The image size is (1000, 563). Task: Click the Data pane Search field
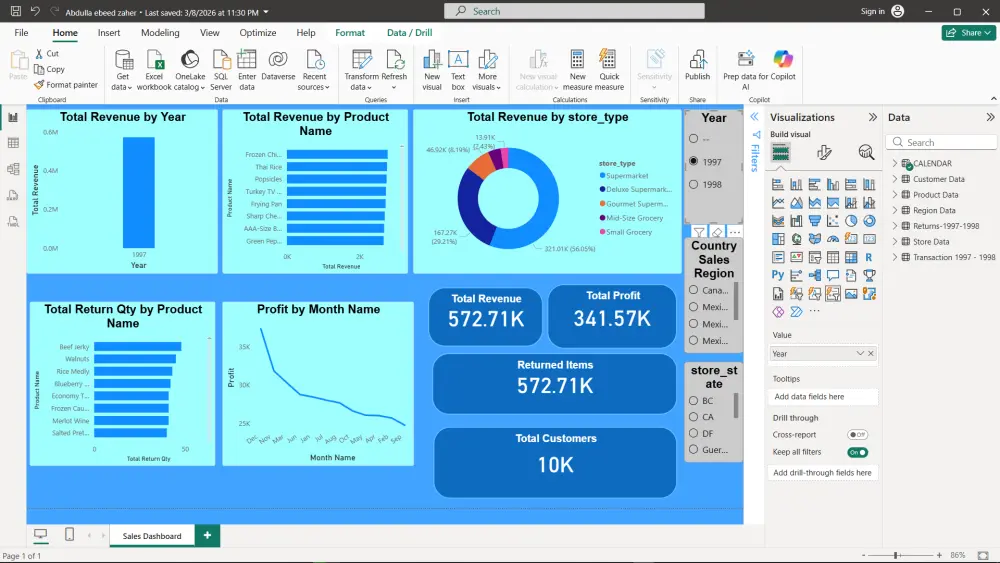(x=941, y=142)
